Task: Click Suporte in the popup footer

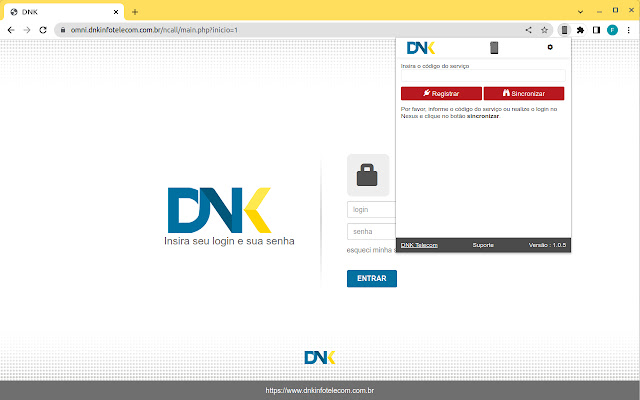Action: [x=483, y=245]
